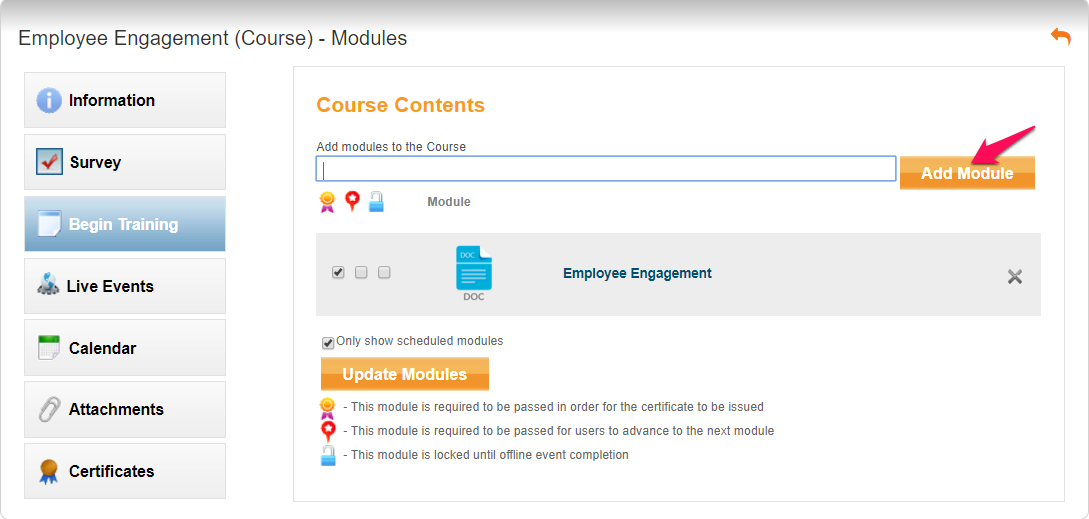1089x519 pixels.
Task: Check the locked-until-offline-event checkbox for Employee Engagement
Action: [x=384, y=272]
